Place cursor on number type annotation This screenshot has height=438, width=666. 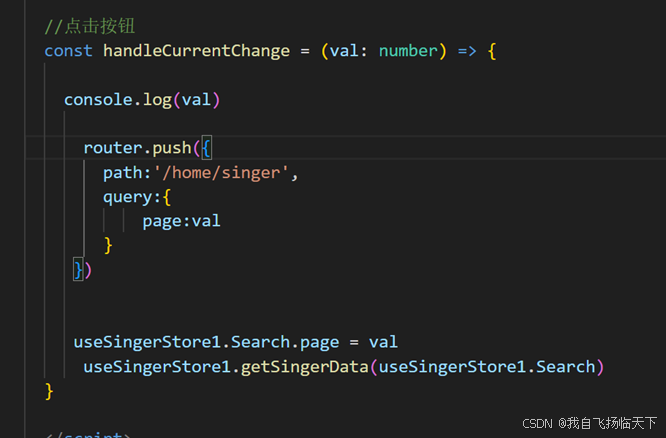(x=408, y=51)
